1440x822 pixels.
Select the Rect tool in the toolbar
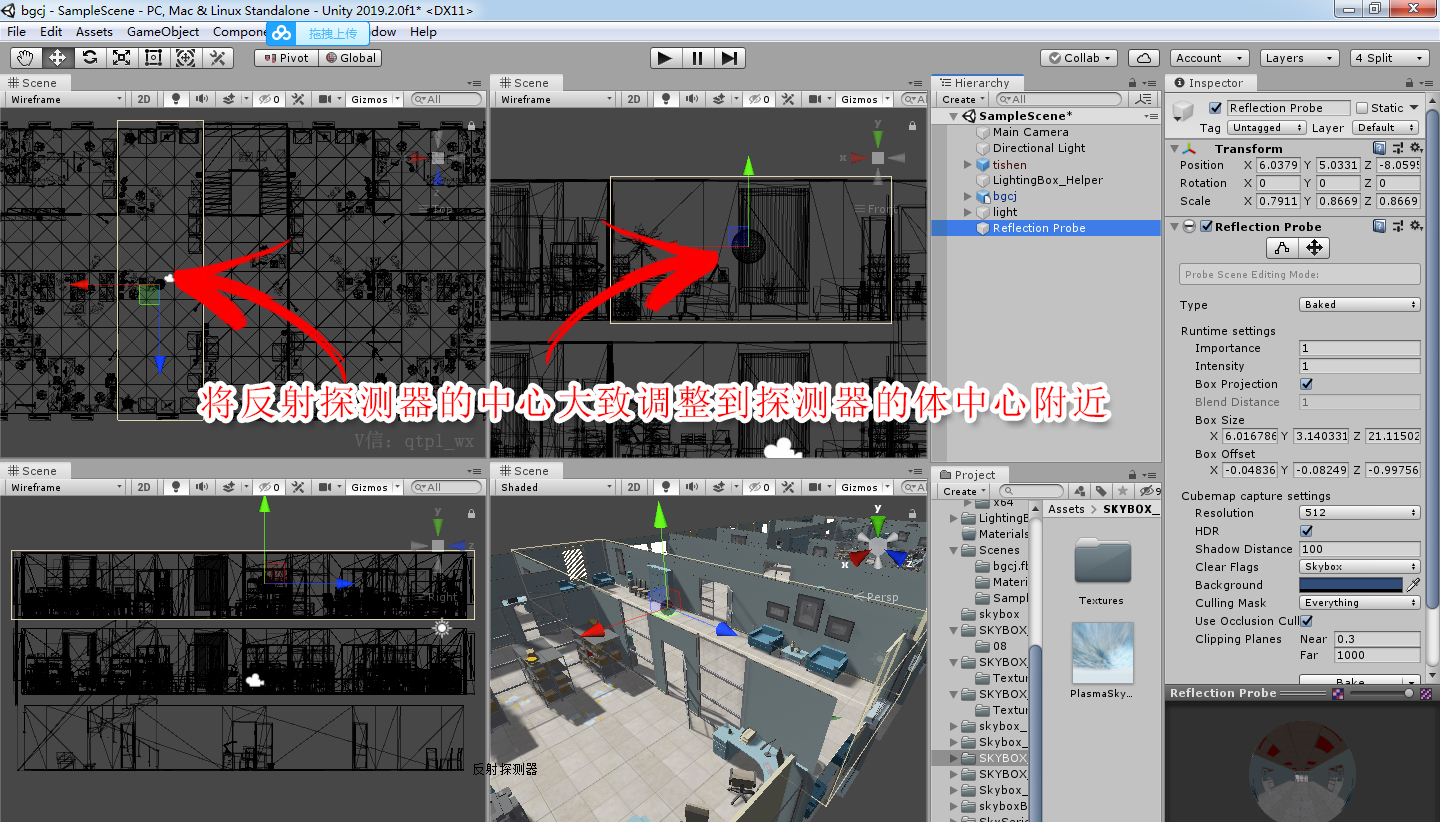[153, 58]
